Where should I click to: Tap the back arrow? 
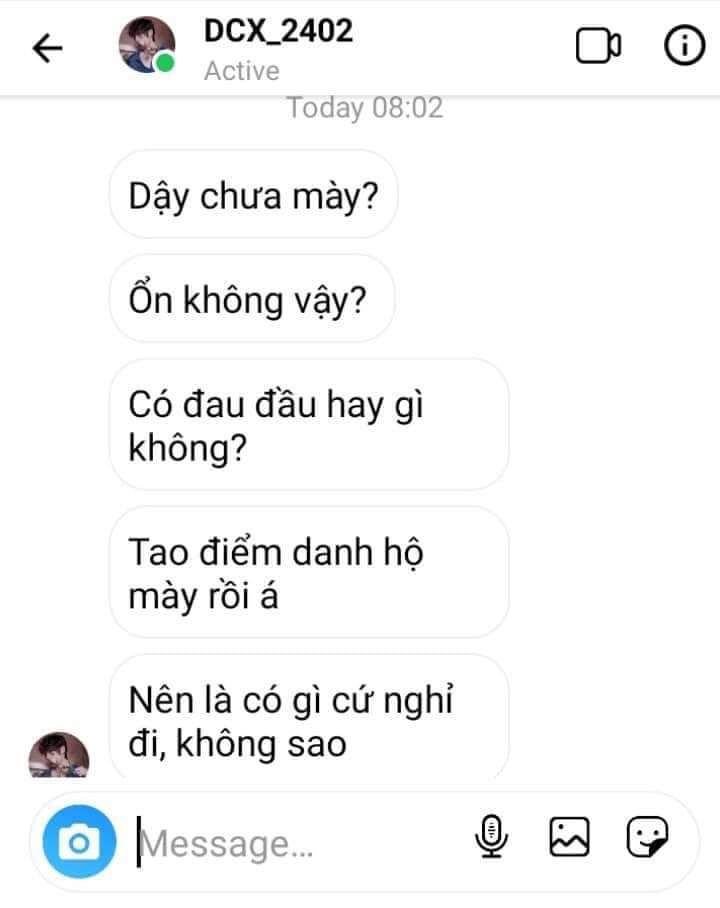47,49
